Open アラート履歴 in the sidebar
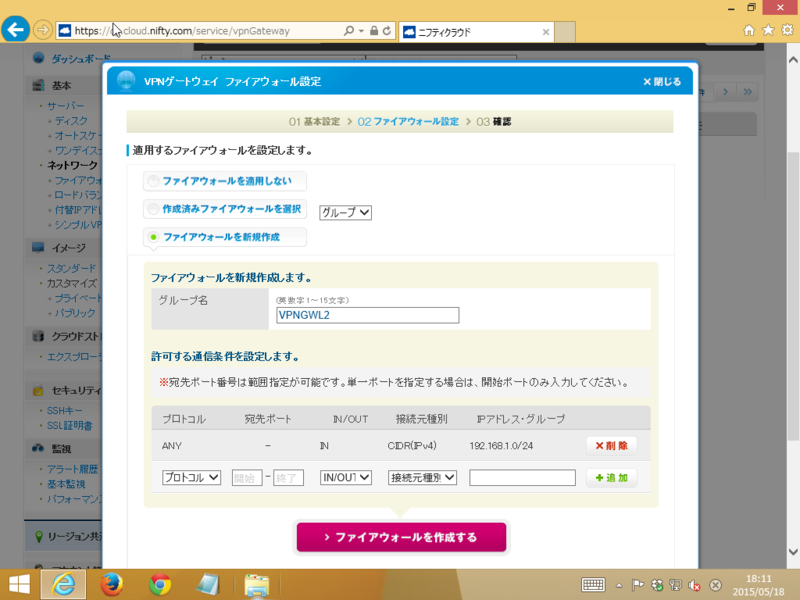The height and width of the screenshot is (600, 800). click(72, 469)
